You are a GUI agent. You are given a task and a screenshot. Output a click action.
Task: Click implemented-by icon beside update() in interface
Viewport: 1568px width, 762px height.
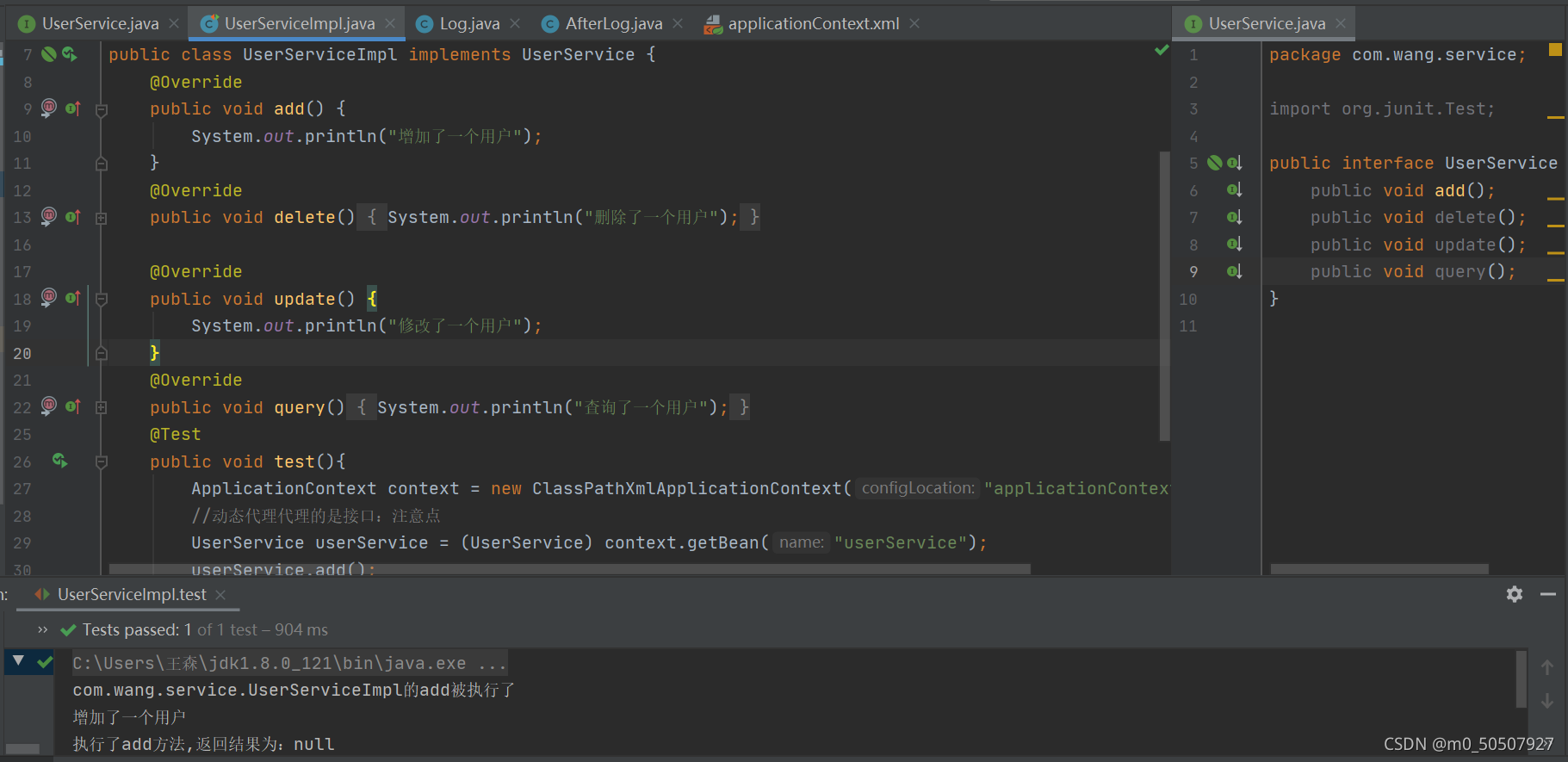pos(1234,245)
